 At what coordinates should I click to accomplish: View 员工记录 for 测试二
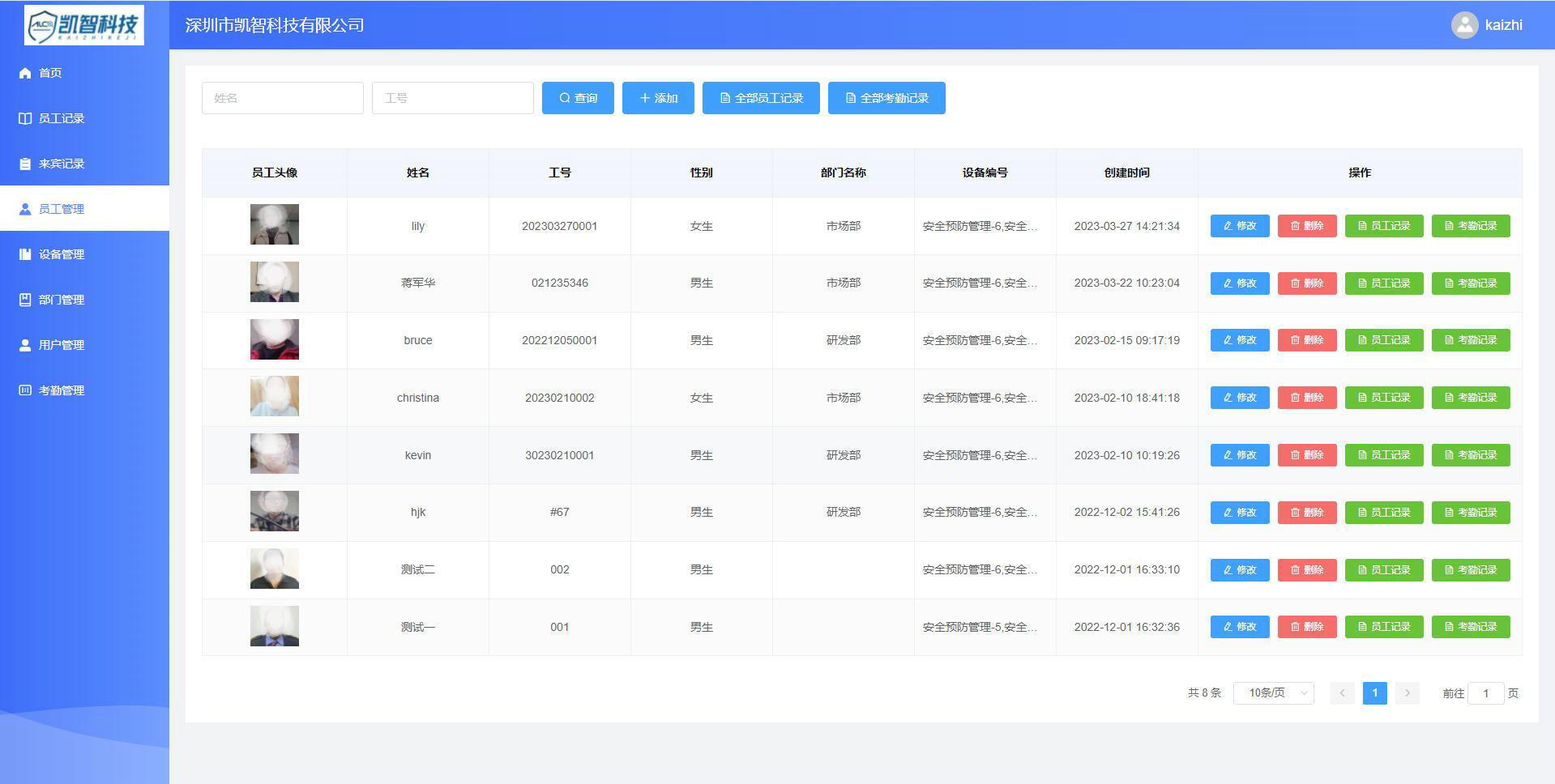tap(1384, 570)
